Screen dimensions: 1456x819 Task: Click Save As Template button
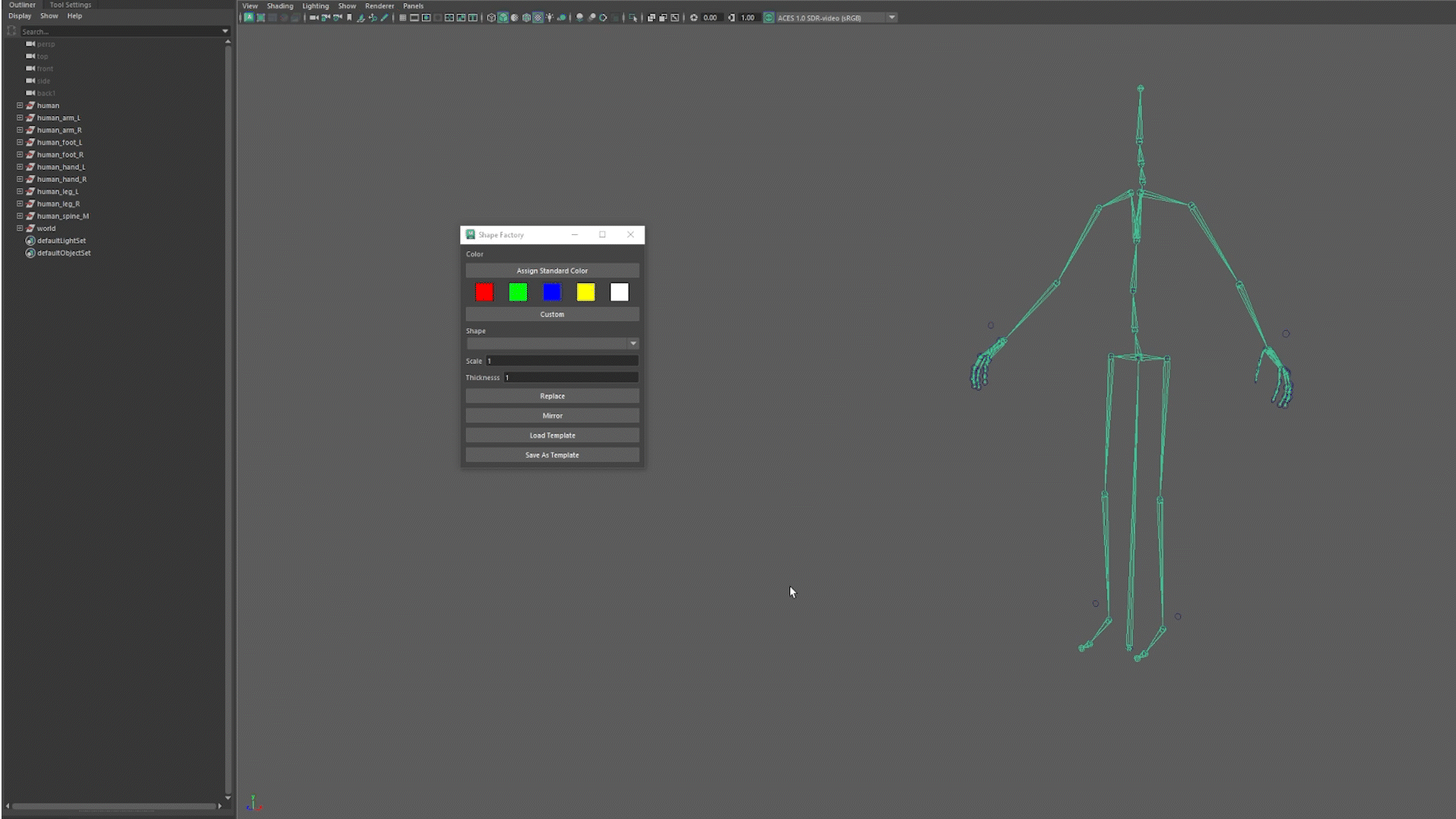552,455
